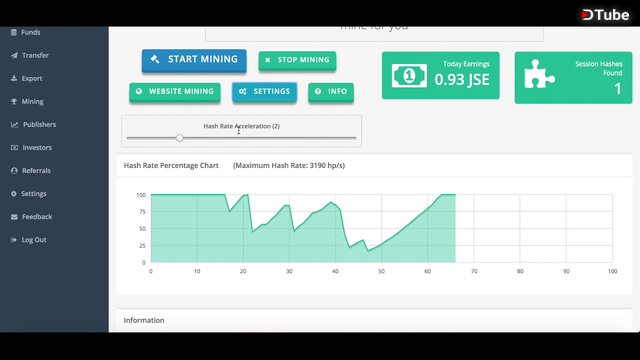Open the Referrals page

pos(36,171)
